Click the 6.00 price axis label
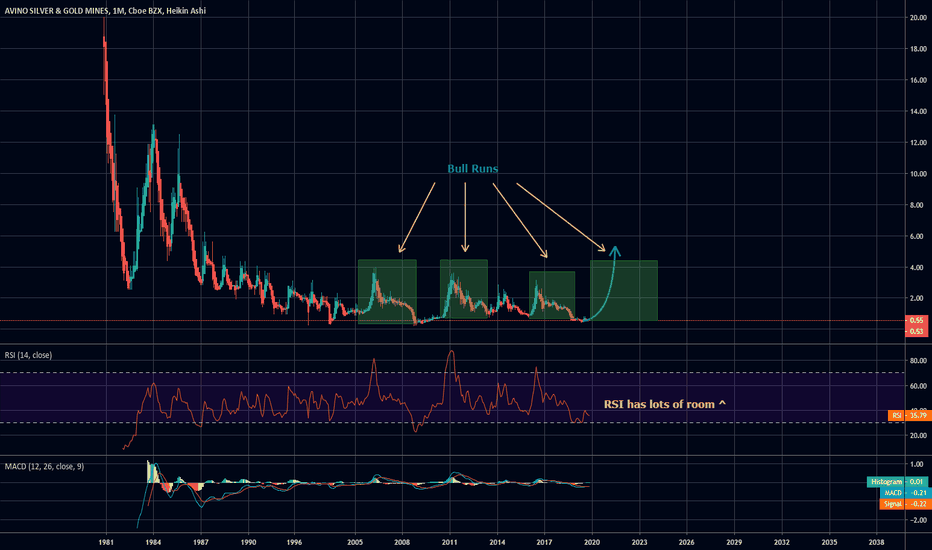Image resolution: width=932 pixels, height=550 pixels. (x=918, y=236)
